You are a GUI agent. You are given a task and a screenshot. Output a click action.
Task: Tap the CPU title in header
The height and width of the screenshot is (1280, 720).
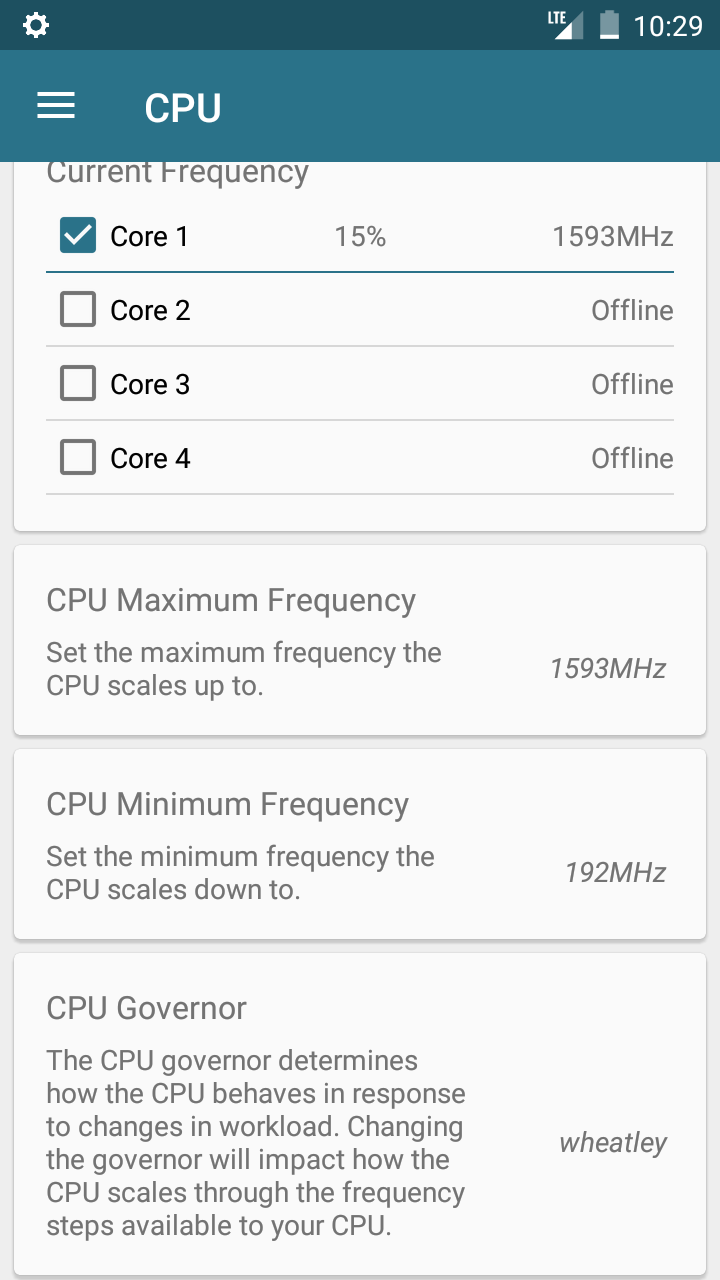click(183, 108)
